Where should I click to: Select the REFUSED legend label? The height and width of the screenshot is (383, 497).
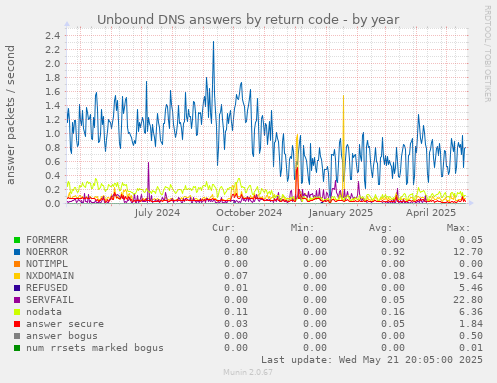click(x=47, y=288)
